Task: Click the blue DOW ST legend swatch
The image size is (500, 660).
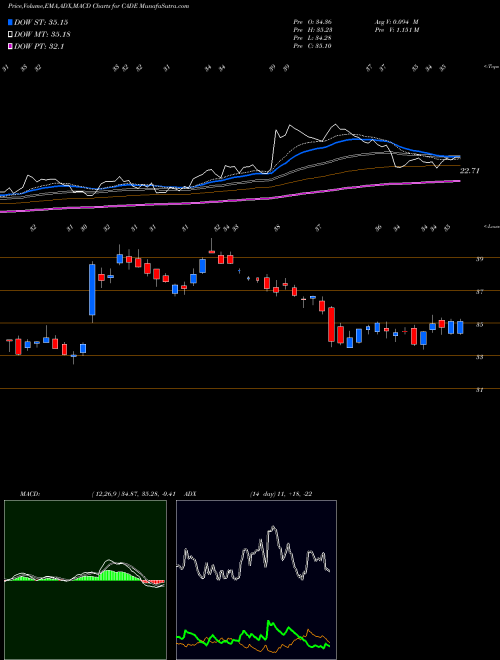Action: point(11,22)
